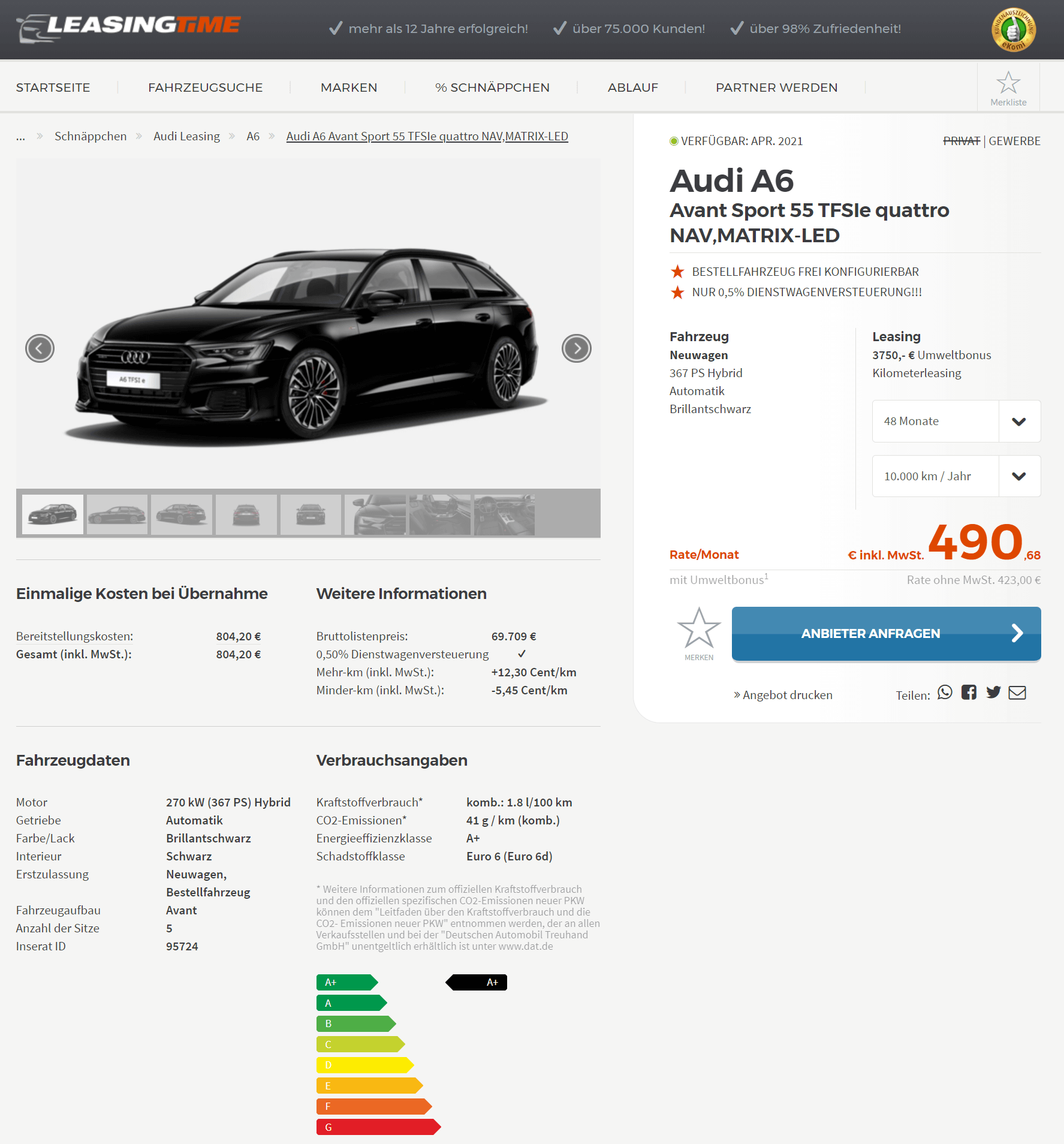The image size is (1064, 1144).
Task: Open A6 breadcrumb link
Action: point(253,136)
